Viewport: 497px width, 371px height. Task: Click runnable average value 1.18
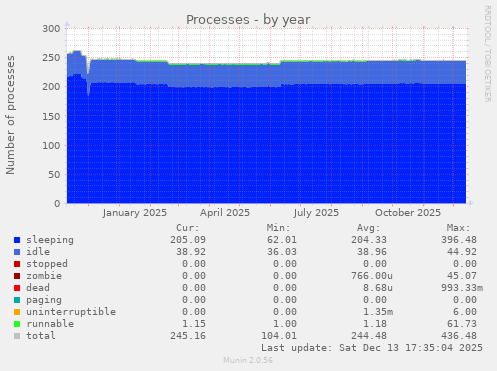tap(375, 324)
